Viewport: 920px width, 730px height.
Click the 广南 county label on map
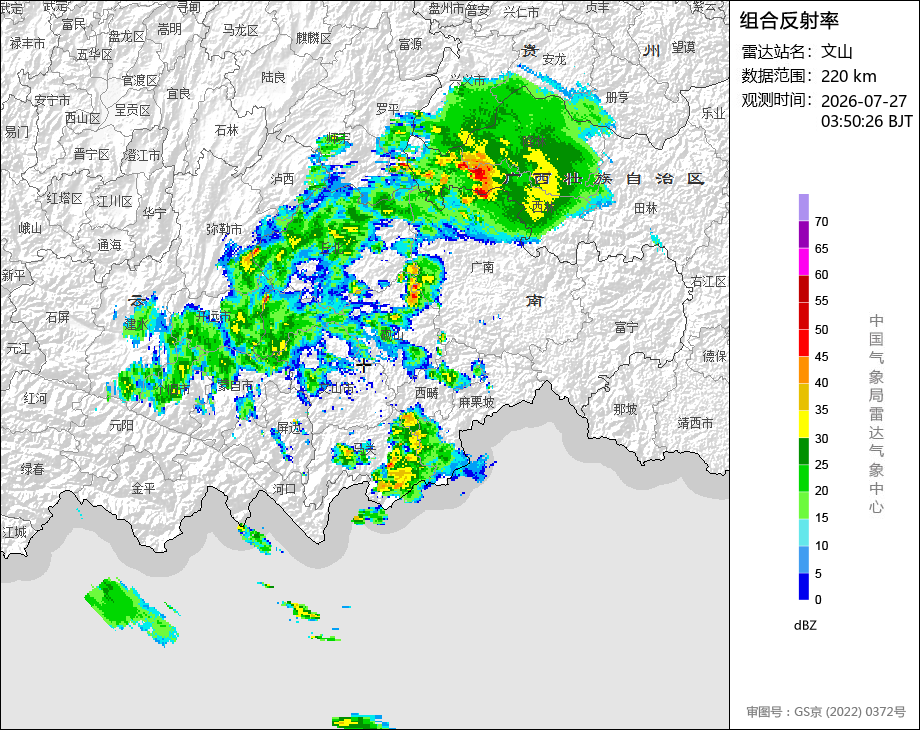483,267
